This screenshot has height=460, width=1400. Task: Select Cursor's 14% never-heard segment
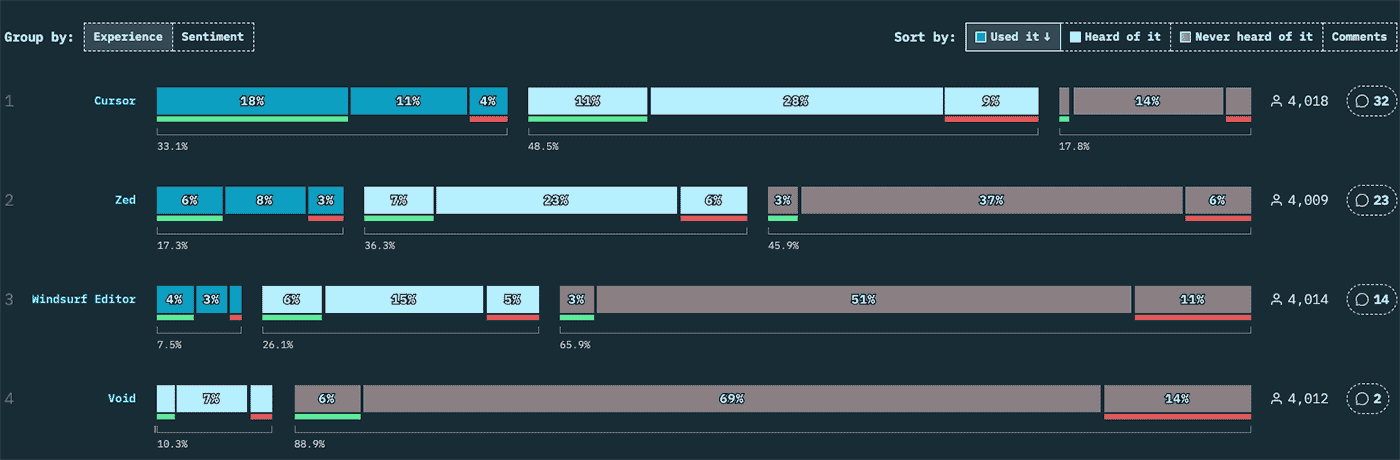(x=1148, y=101)
